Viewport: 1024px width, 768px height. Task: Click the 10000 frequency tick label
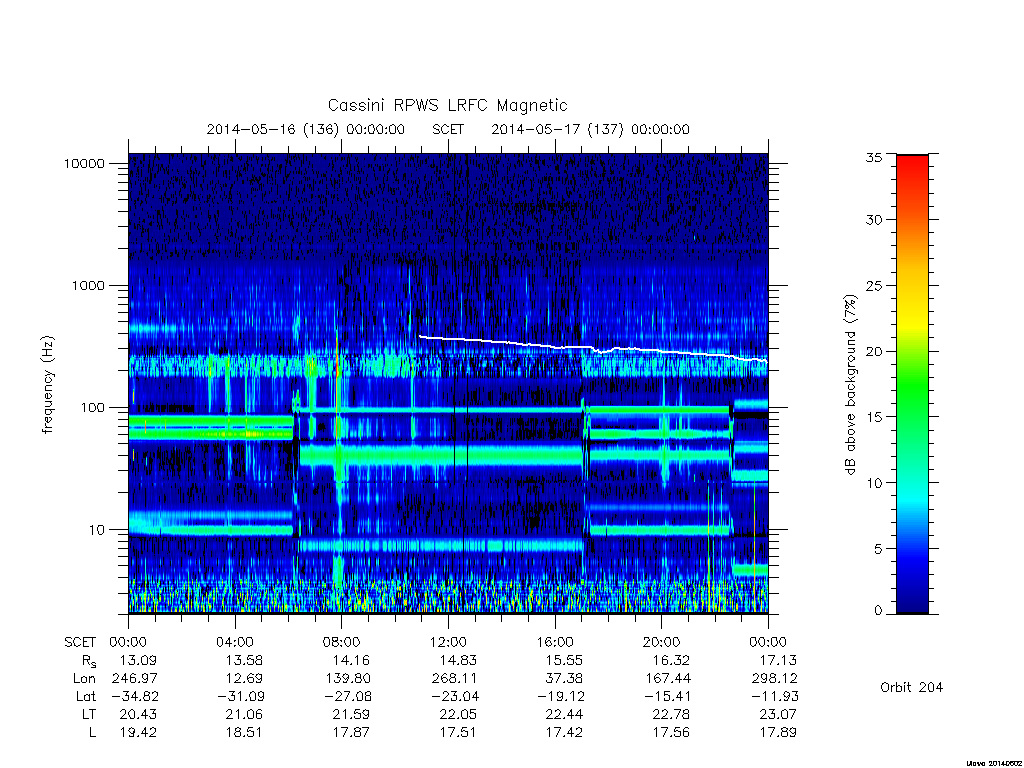(84, 164)
